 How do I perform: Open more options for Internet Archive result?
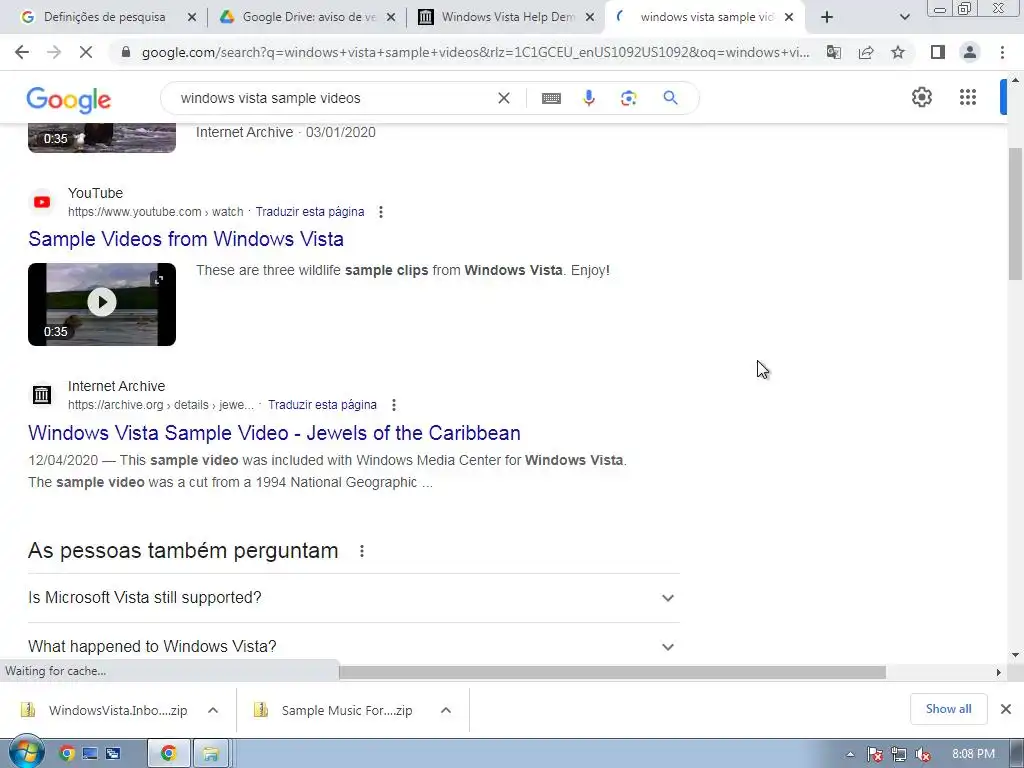[x=394, y=405]
